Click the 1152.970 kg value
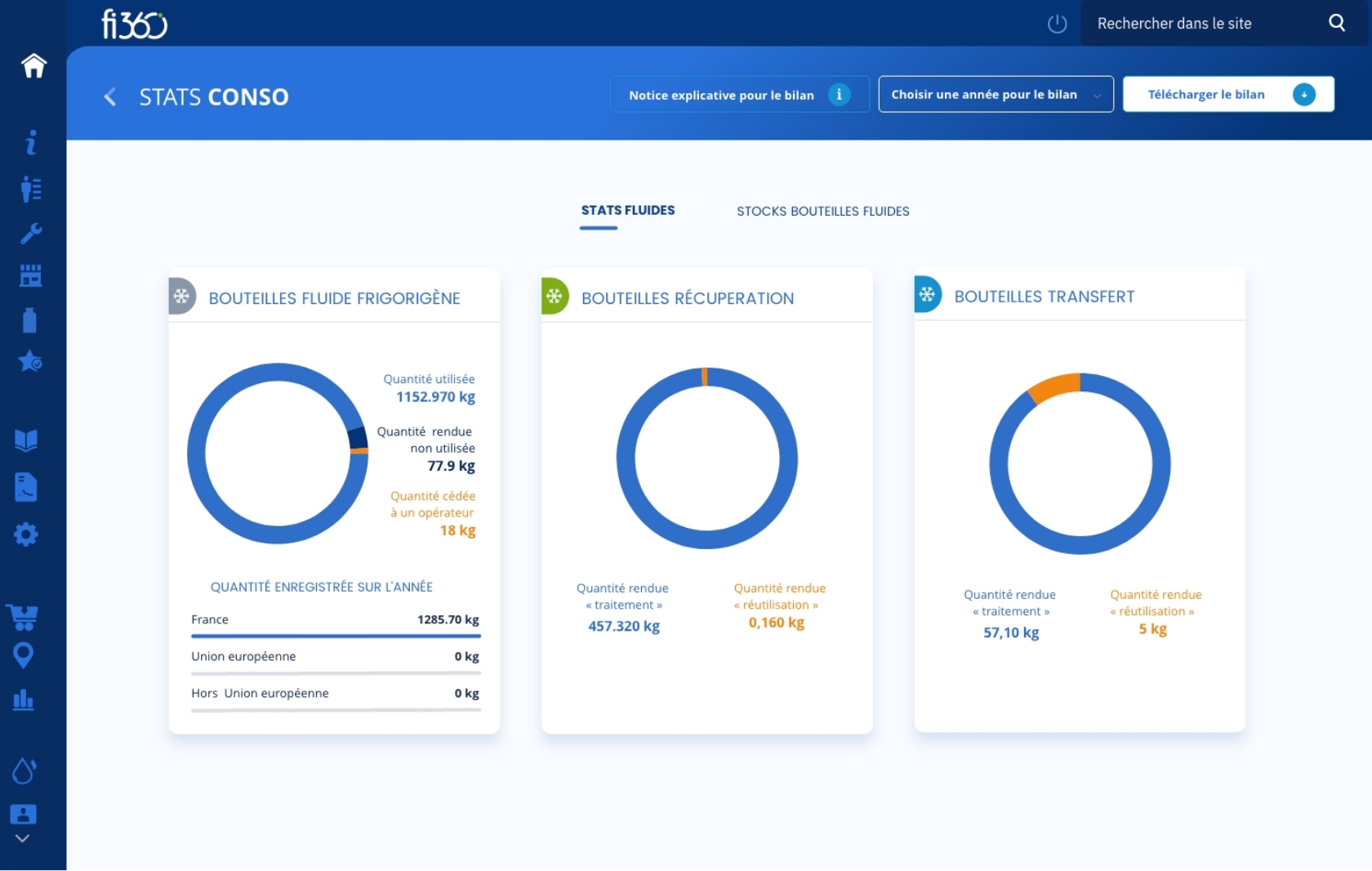Image resolution: width=1372 pixels, height=871 pixels. point(435,397)
